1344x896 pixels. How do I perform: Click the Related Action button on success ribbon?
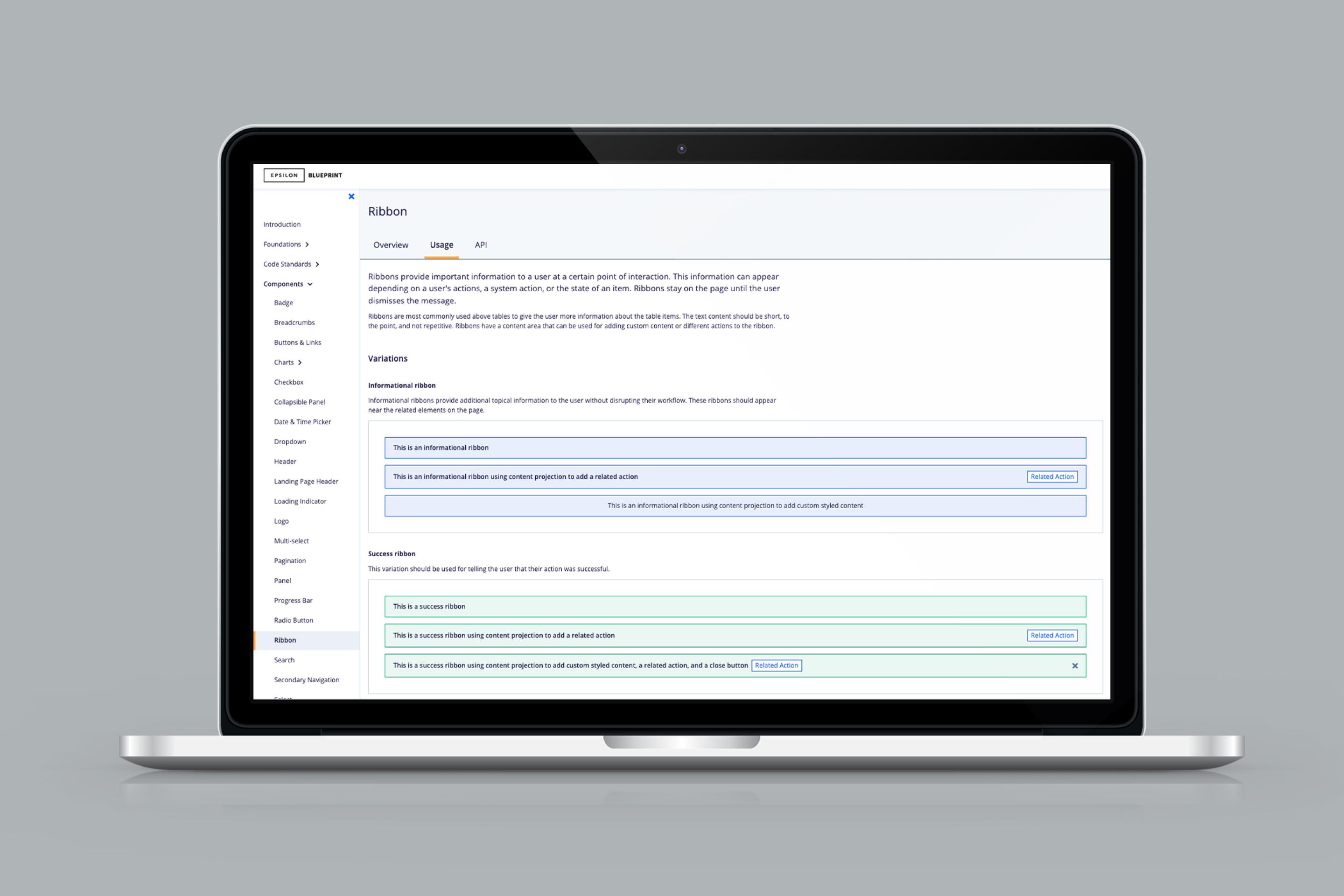1052,635
